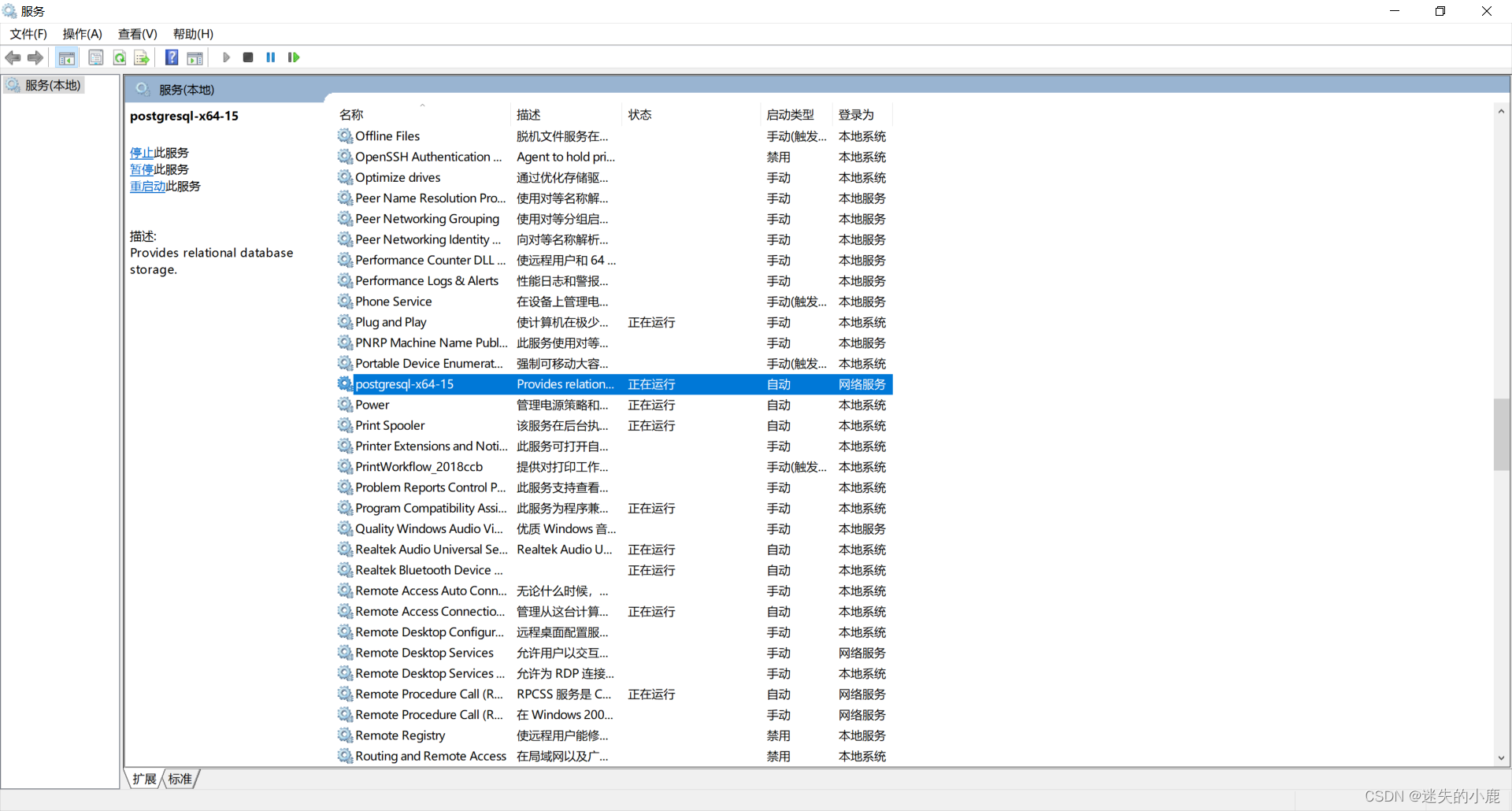Click the Forward arrow toolbar icon
The width and height of the screenshot is (1512, 811).
35,57
